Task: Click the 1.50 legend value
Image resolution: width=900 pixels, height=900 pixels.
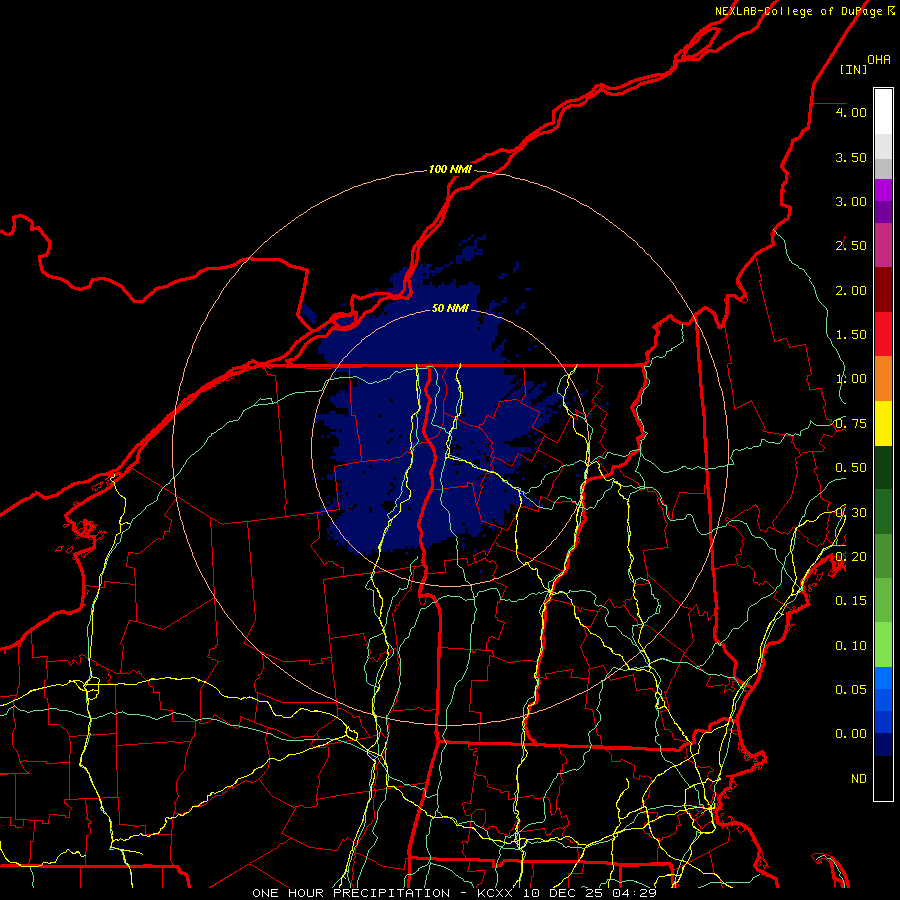Action: 851,335
